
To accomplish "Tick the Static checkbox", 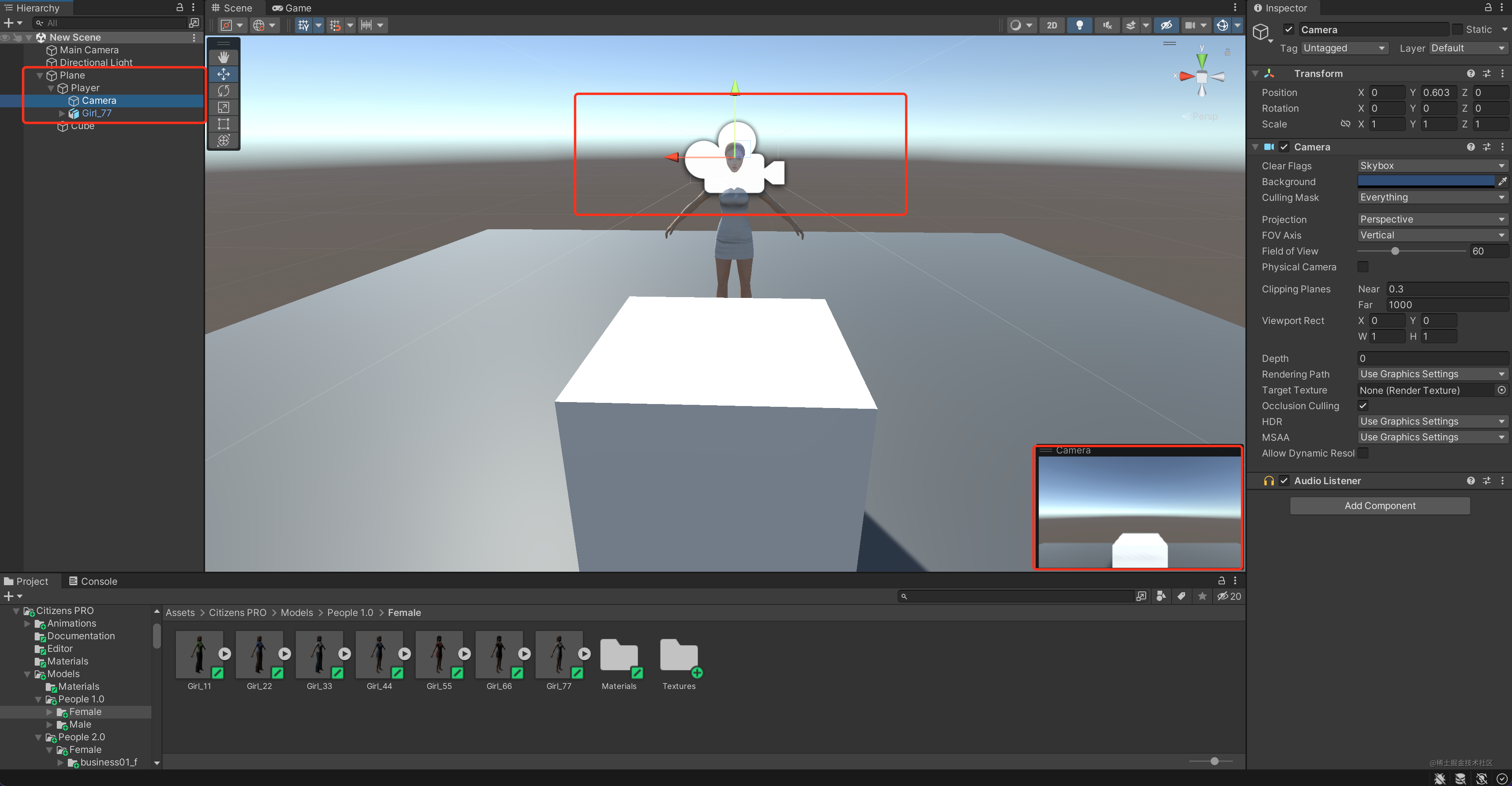I will (x=1458, y=29).
